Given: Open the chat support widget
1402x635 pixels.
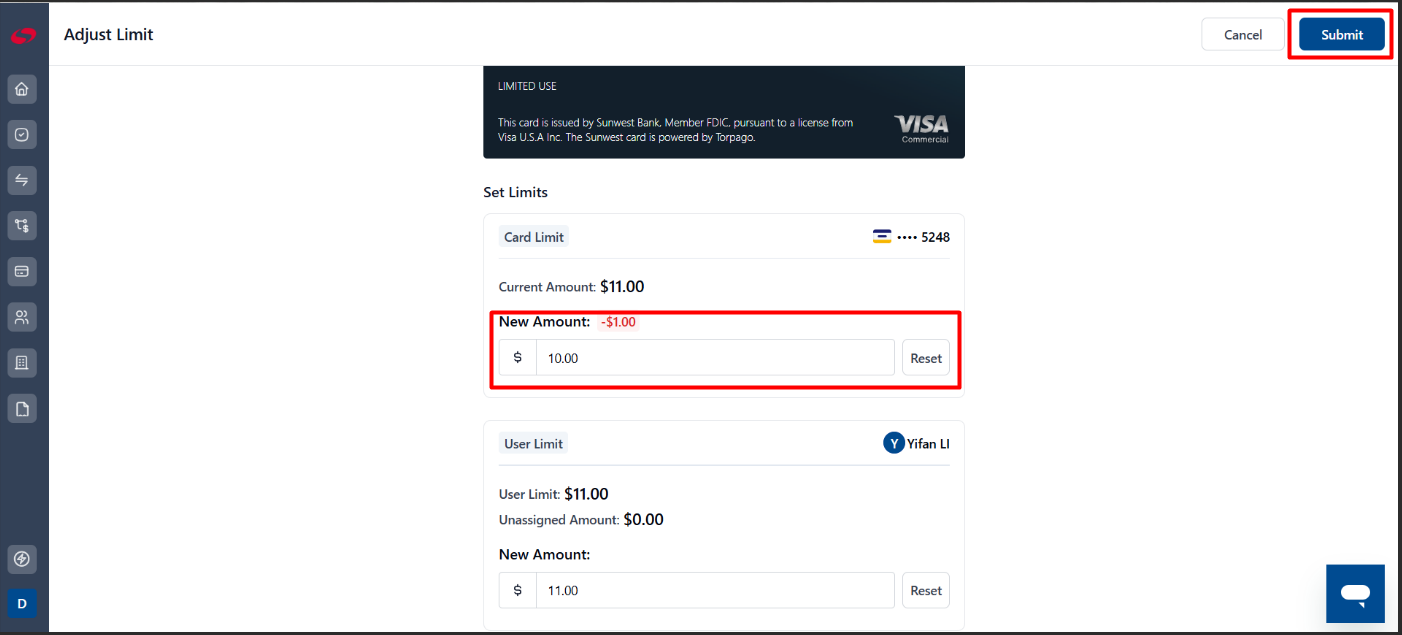Looking at the screenshot, I should (1355, 593).
